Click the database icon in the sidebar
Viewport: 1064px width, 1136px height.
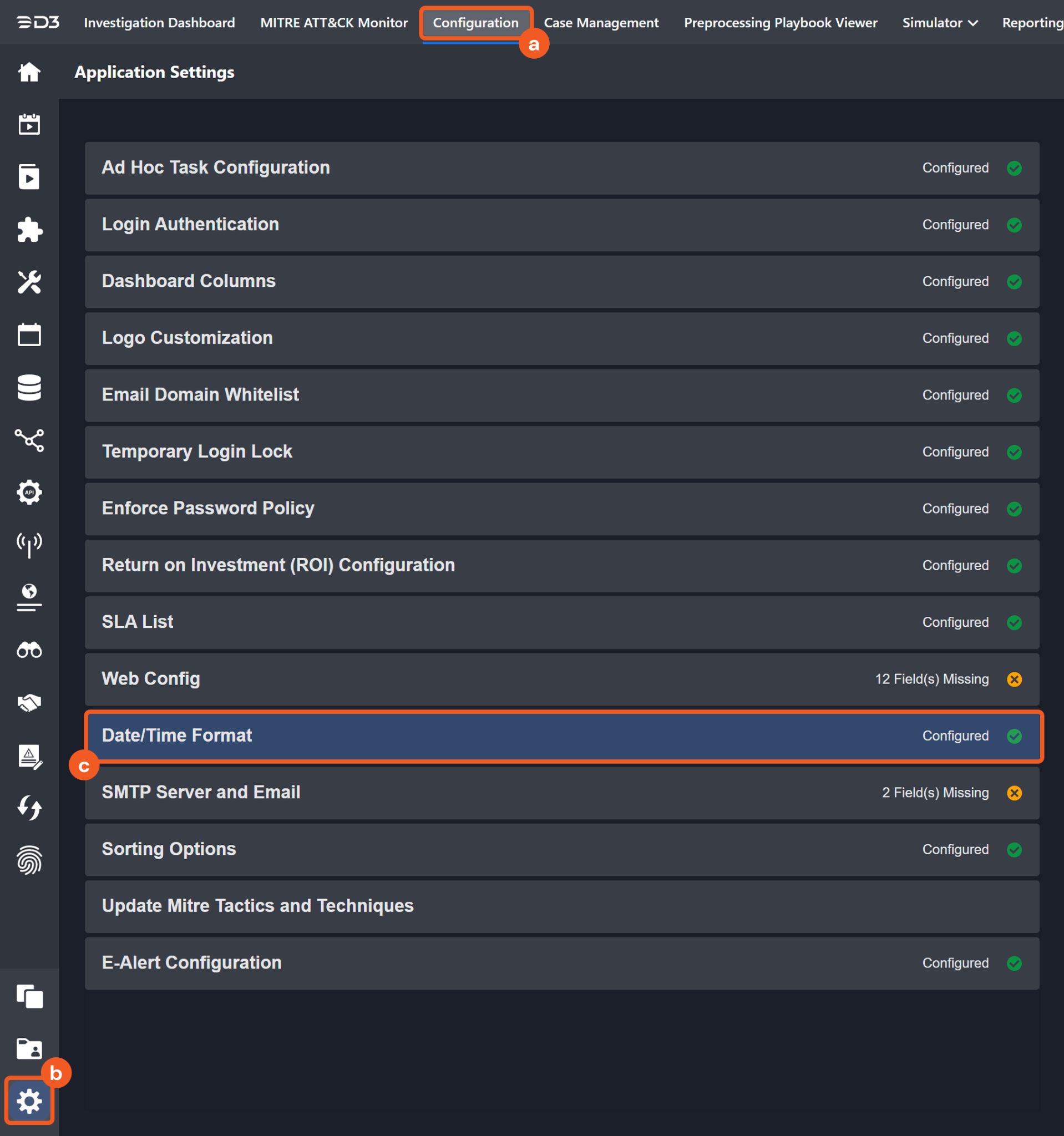pyautogui.click(x=29, y=388)
